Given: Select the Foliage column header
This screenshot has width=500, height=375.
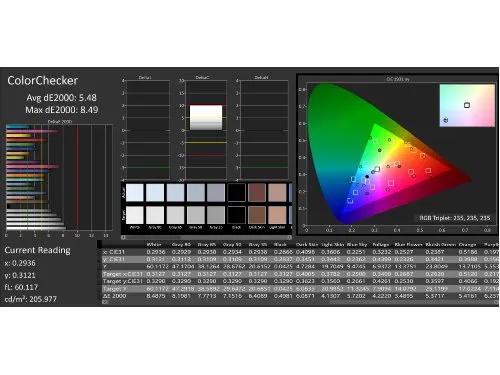Looking at the screenshot, I should 381,245.
